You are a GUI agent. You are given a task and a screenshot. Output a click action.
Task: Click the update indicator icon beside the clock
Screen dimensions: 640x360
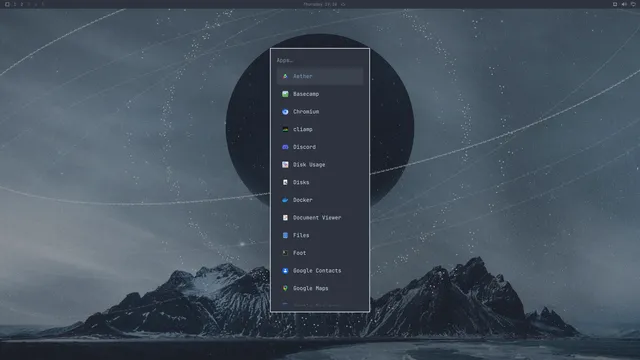[x=343, y=4]
